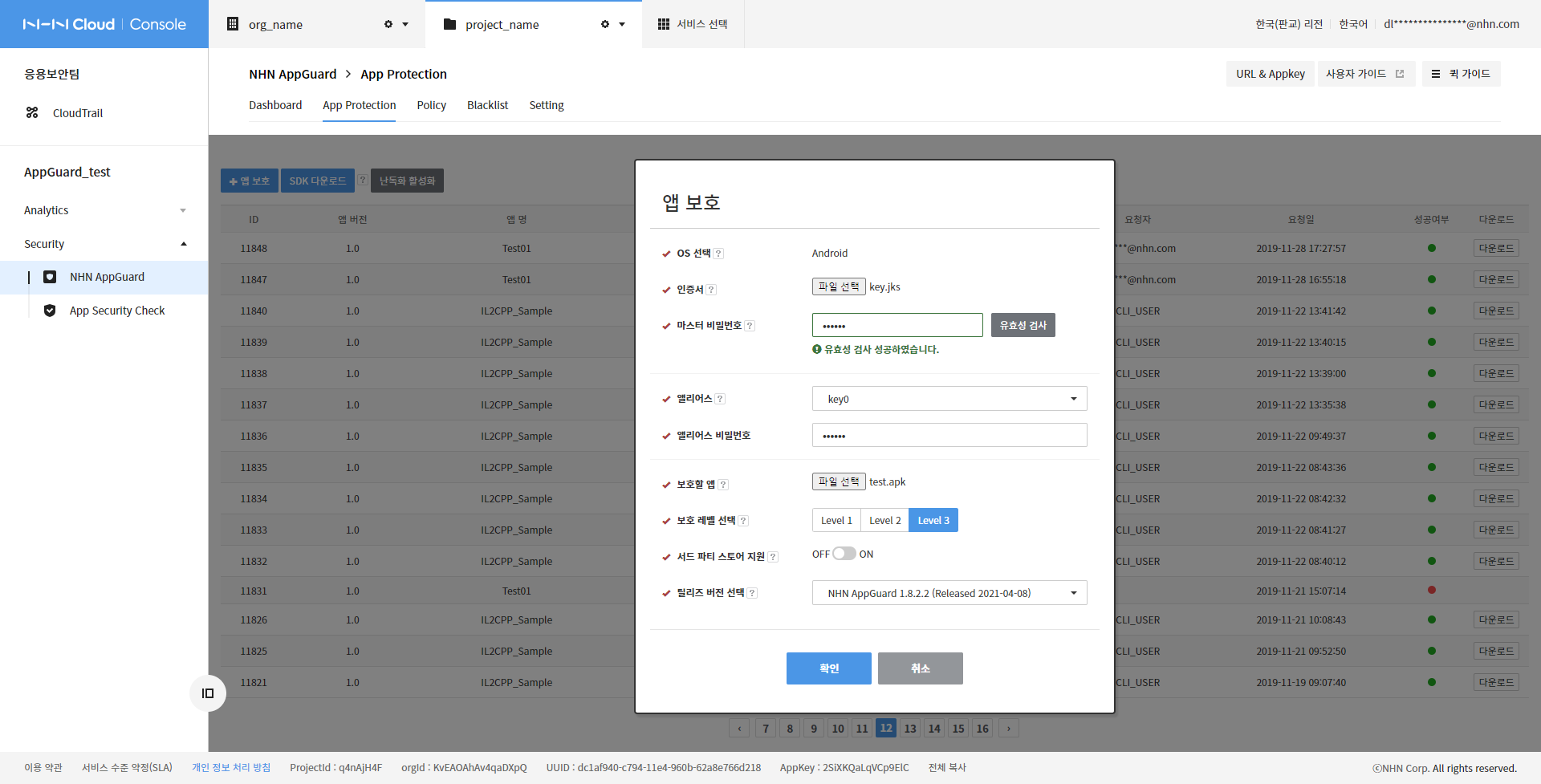Select NHN AppGuard shield icon in sidebar
The height and width of the screenshot is (784, 1541).
[x=50, y=277]
